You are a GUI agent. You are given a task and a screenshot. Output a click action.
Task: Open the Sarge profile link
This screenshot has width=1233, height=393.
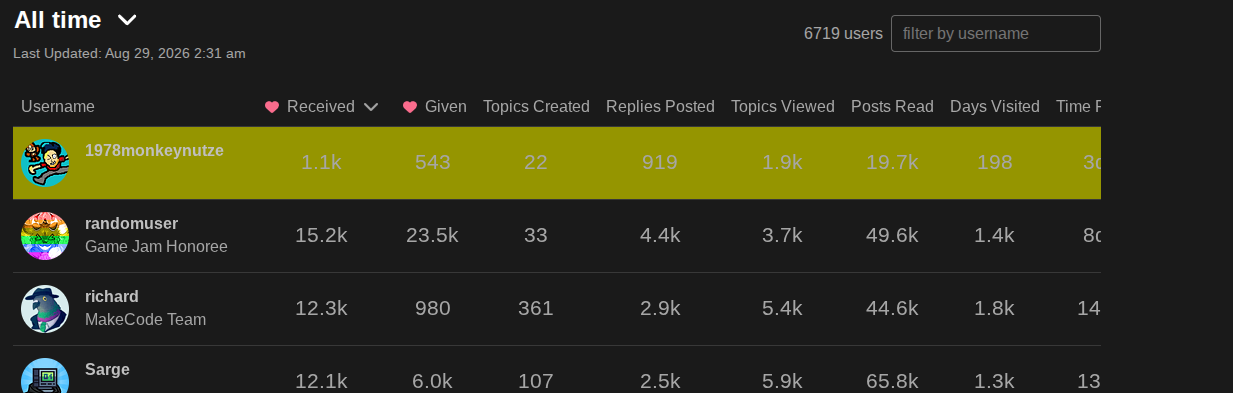[107, 369]
